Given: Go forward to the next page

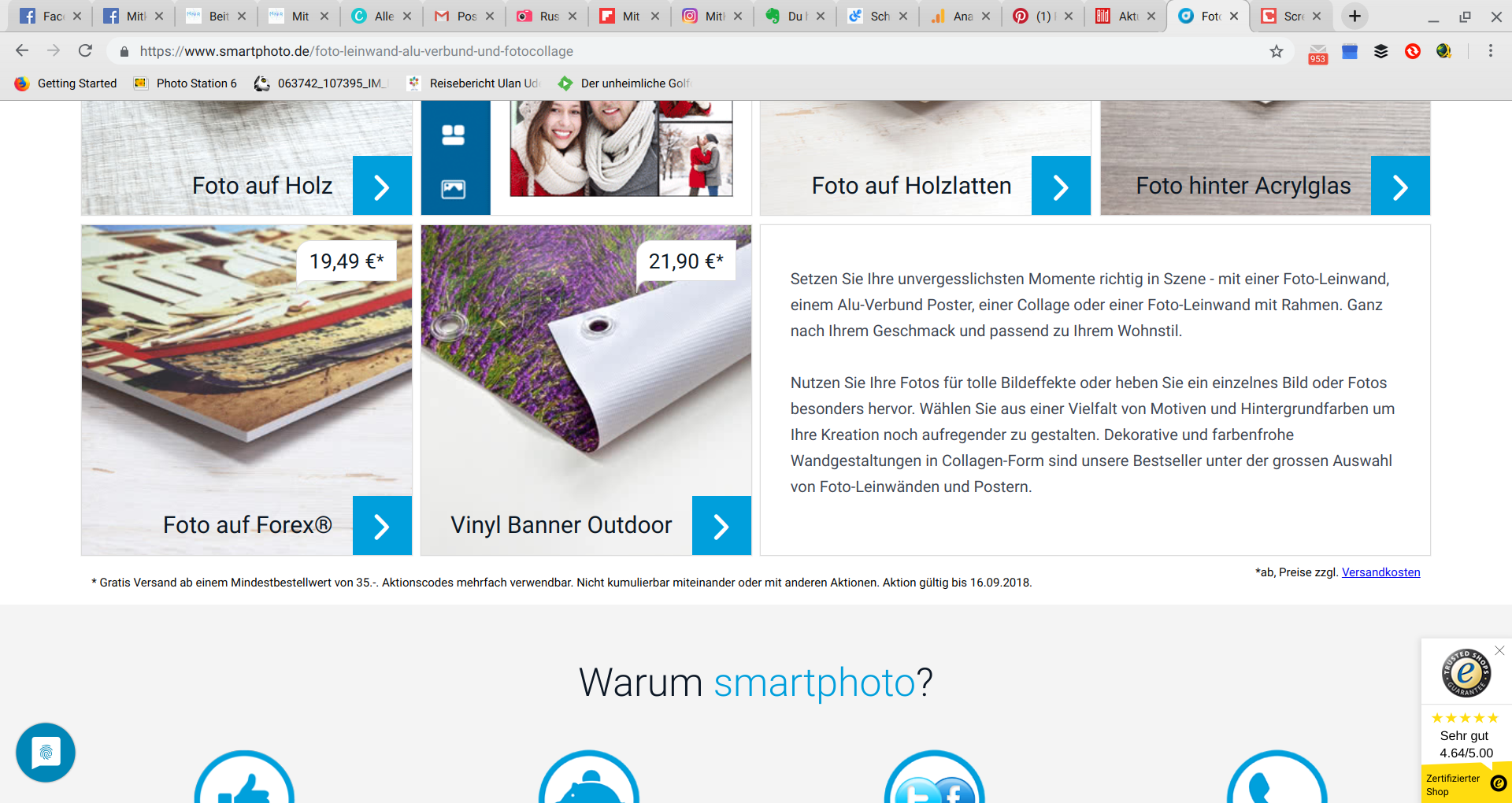Looking at the screenshot, I should click(x=54, y=51).
